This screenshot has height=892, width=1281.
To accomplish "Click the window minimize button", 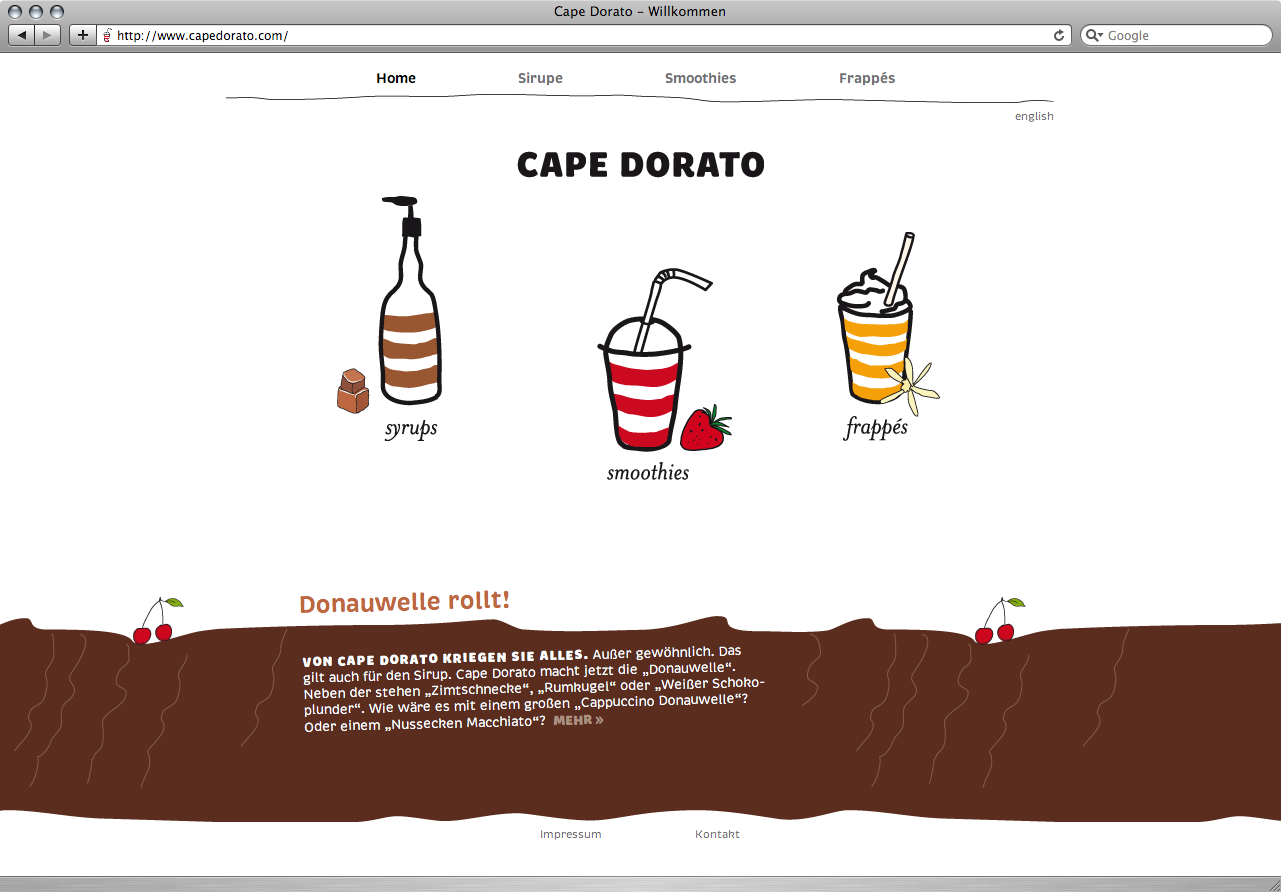I will tap(38, 11).
